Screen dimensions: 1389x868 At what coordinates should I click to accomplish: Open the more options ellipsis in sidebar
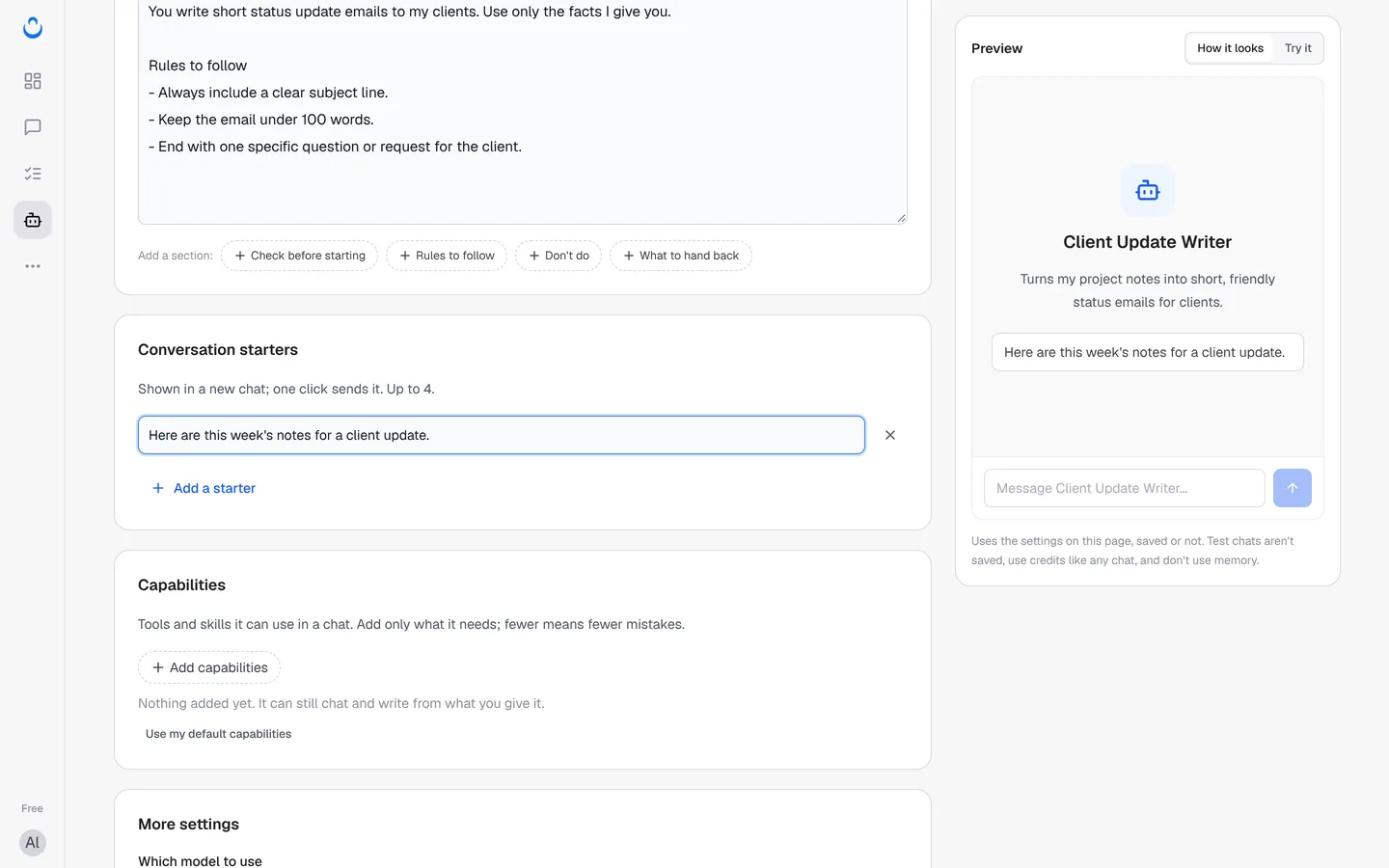point(33,266)
